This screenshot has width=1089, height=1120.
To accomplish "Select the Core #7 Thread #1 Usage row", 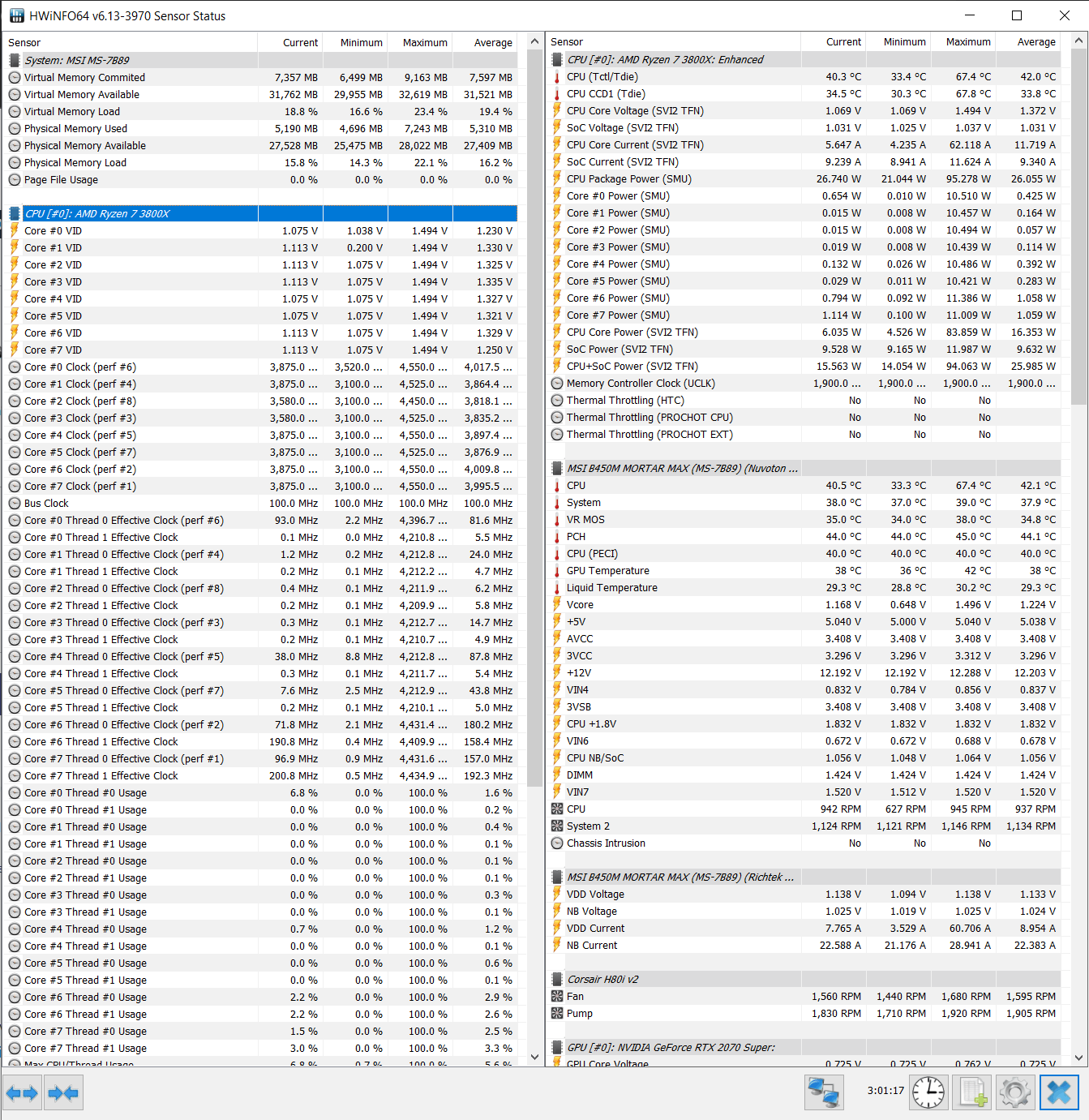I will (260, 1048).
